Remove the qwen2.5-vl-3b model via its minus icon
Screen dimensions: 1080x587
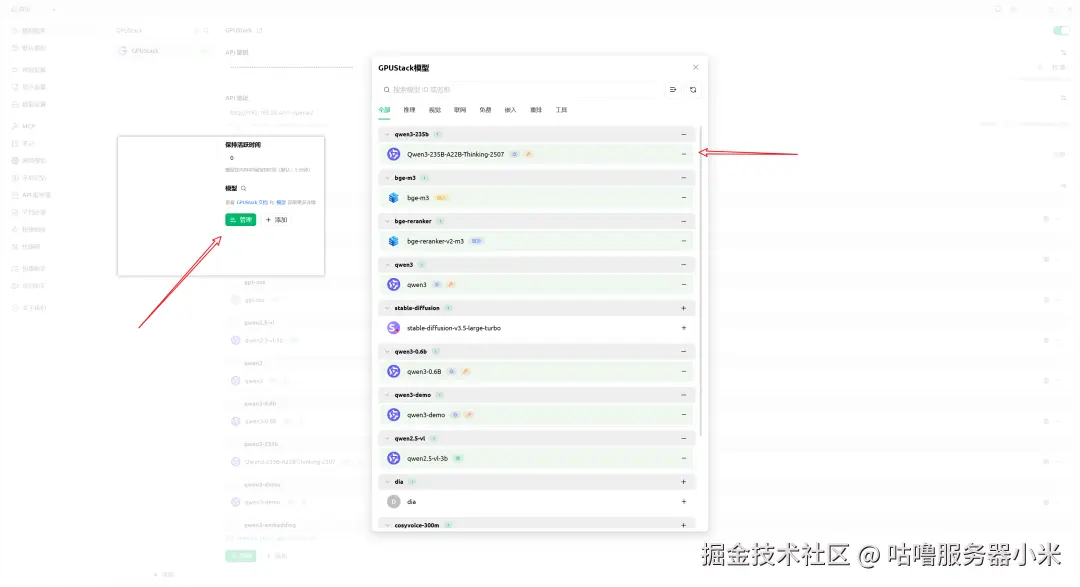click(684, 458)
